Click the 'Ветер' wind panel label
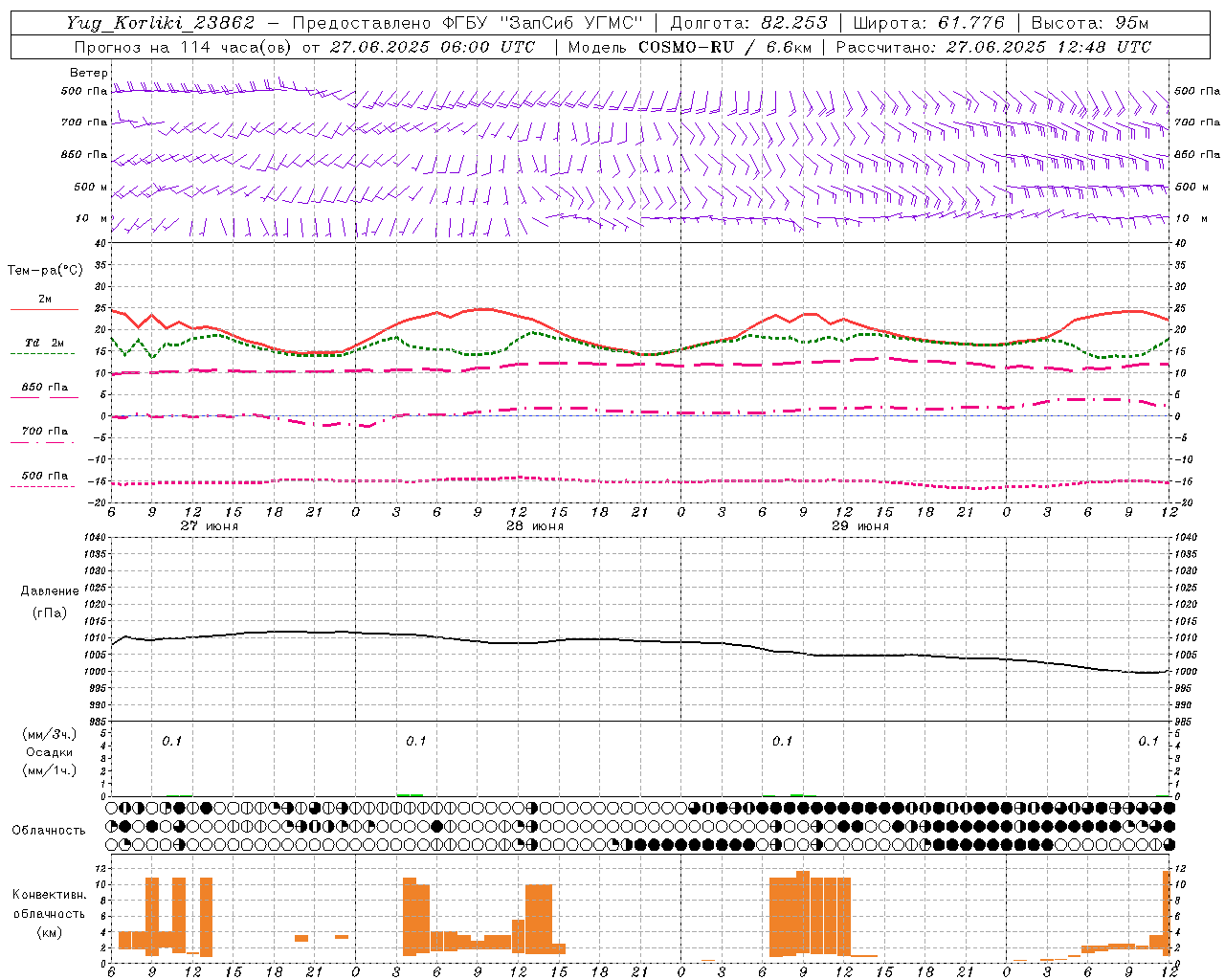Screen dimensions: 1225x980 tap(89, 73)
